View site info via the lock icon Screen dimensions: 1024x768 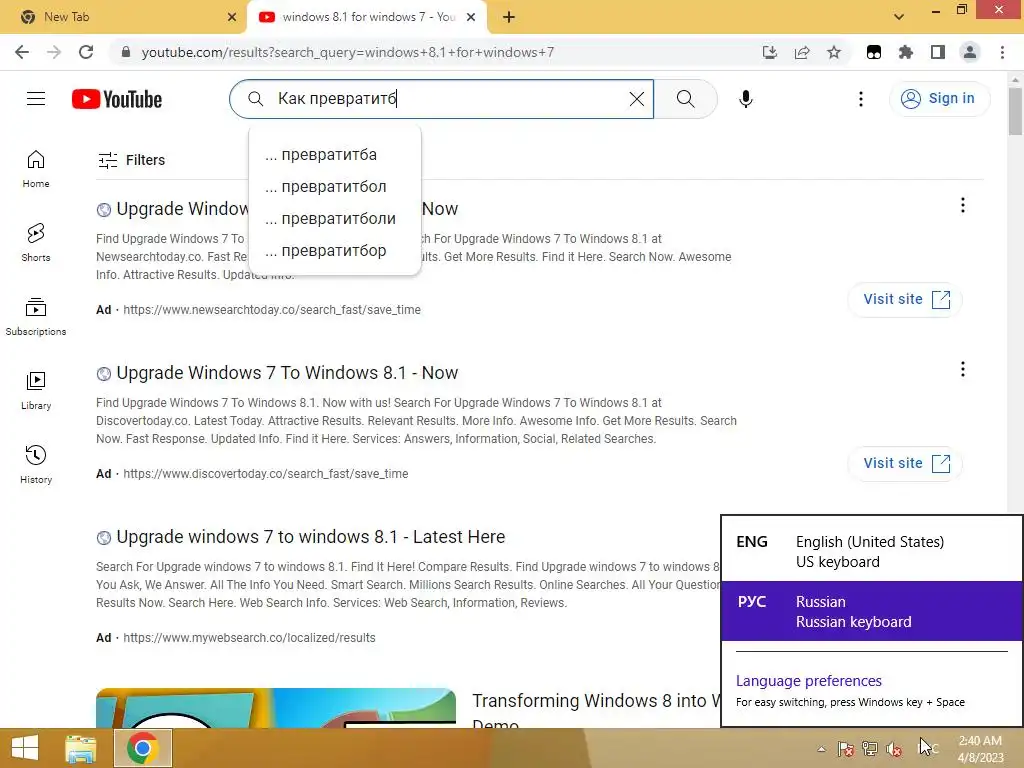pyautogui.click(x=126, y=52)
